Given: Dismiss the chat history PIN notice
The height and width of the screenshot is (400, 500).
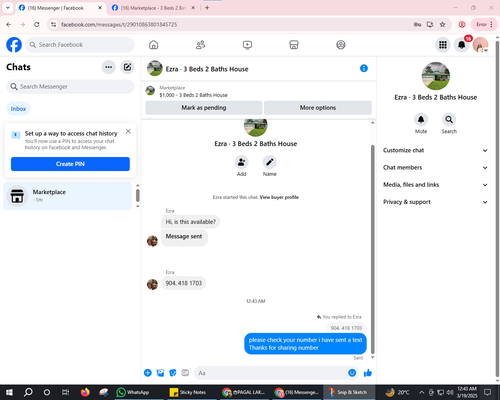Looking at the screenshot, I should pos(128,131).
